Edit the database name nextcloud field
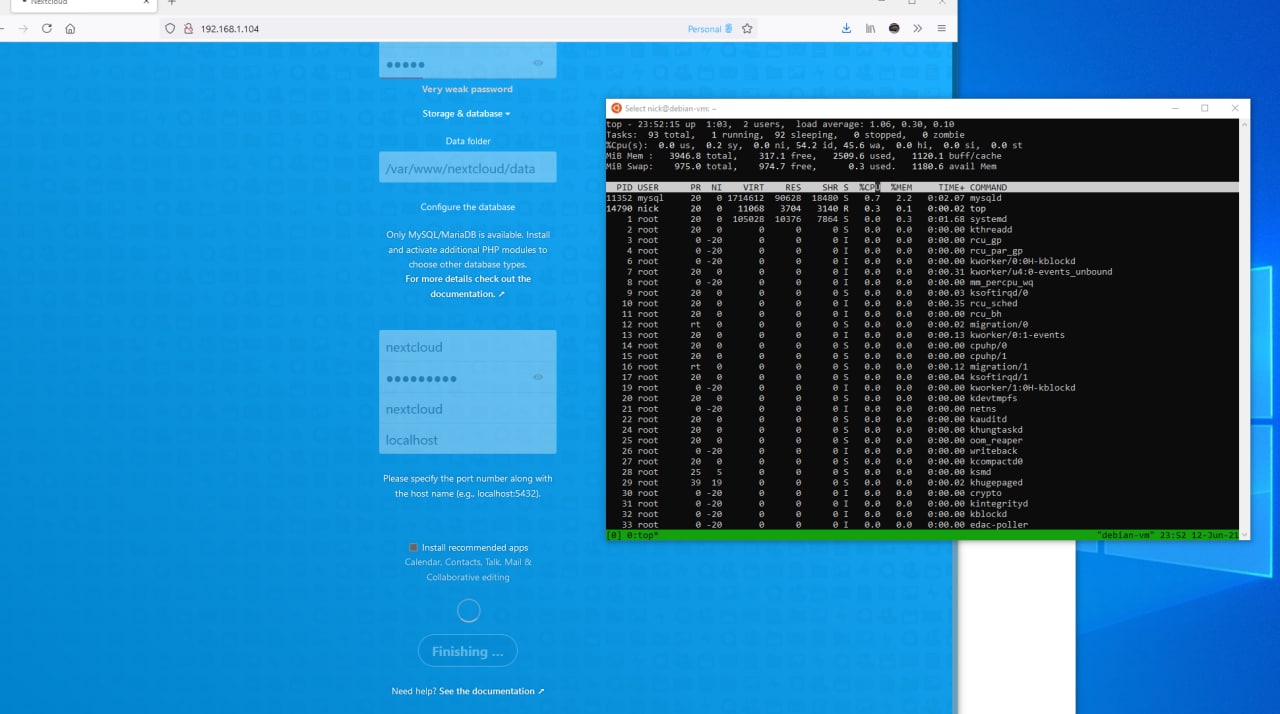Image resolution: width=1280 pixels, height=714 pixels. point(467,409)
